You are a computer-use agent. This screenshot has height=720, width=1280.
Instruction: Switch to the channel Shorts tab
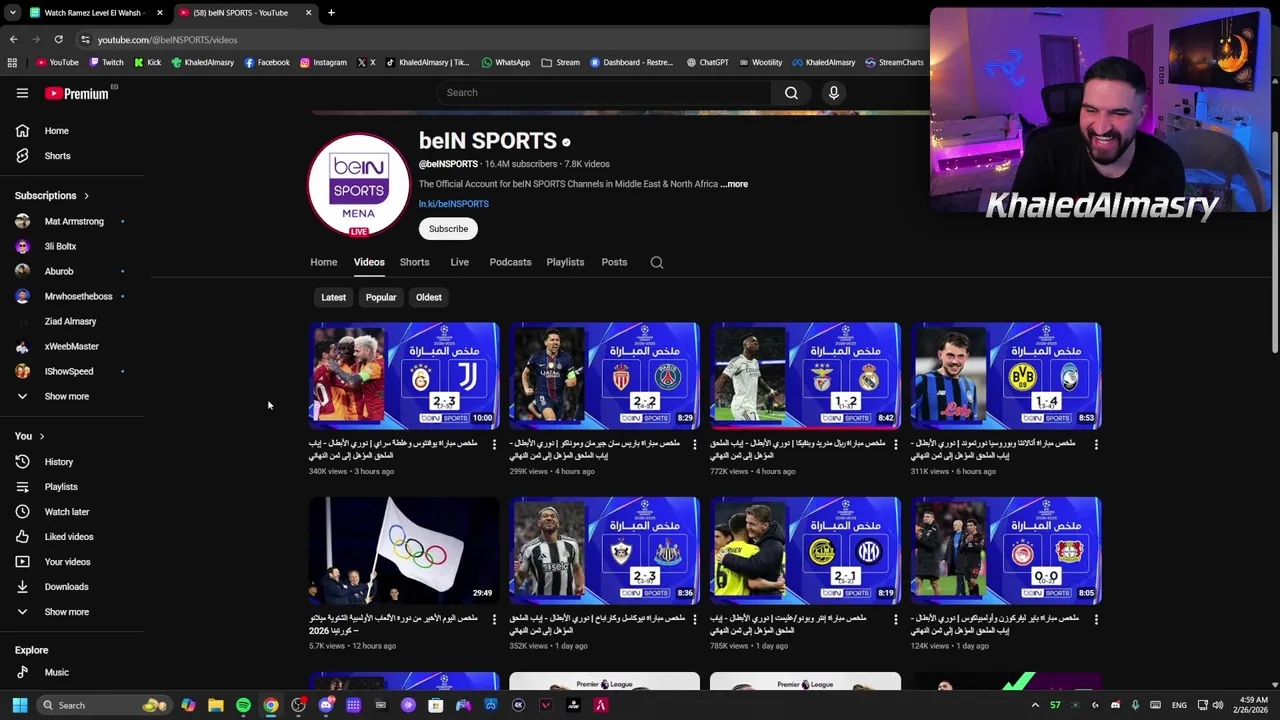pos(414,262)
